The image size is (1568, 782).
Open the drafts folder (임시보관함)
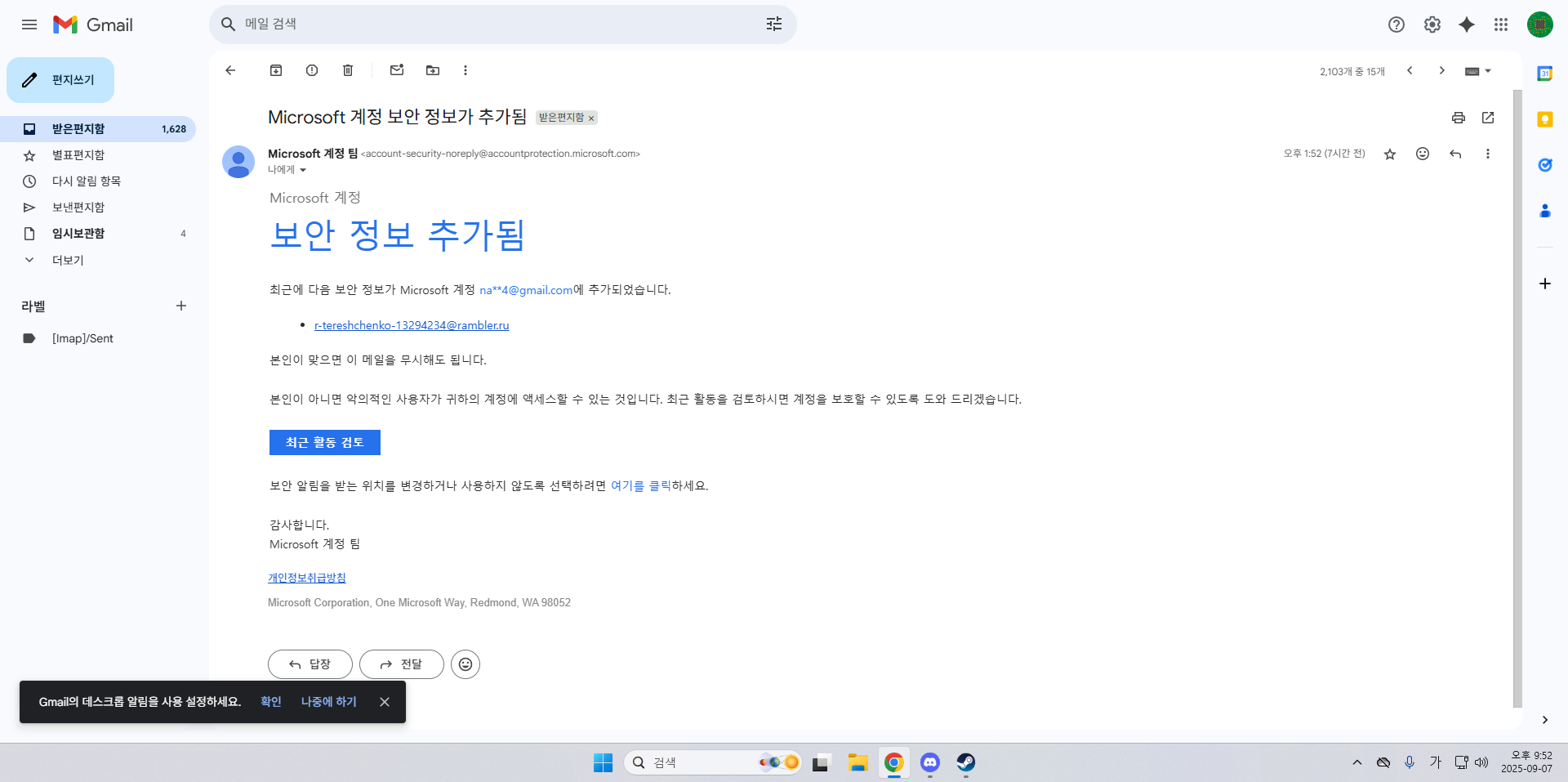pyautogui.click(x=98, y=234)
